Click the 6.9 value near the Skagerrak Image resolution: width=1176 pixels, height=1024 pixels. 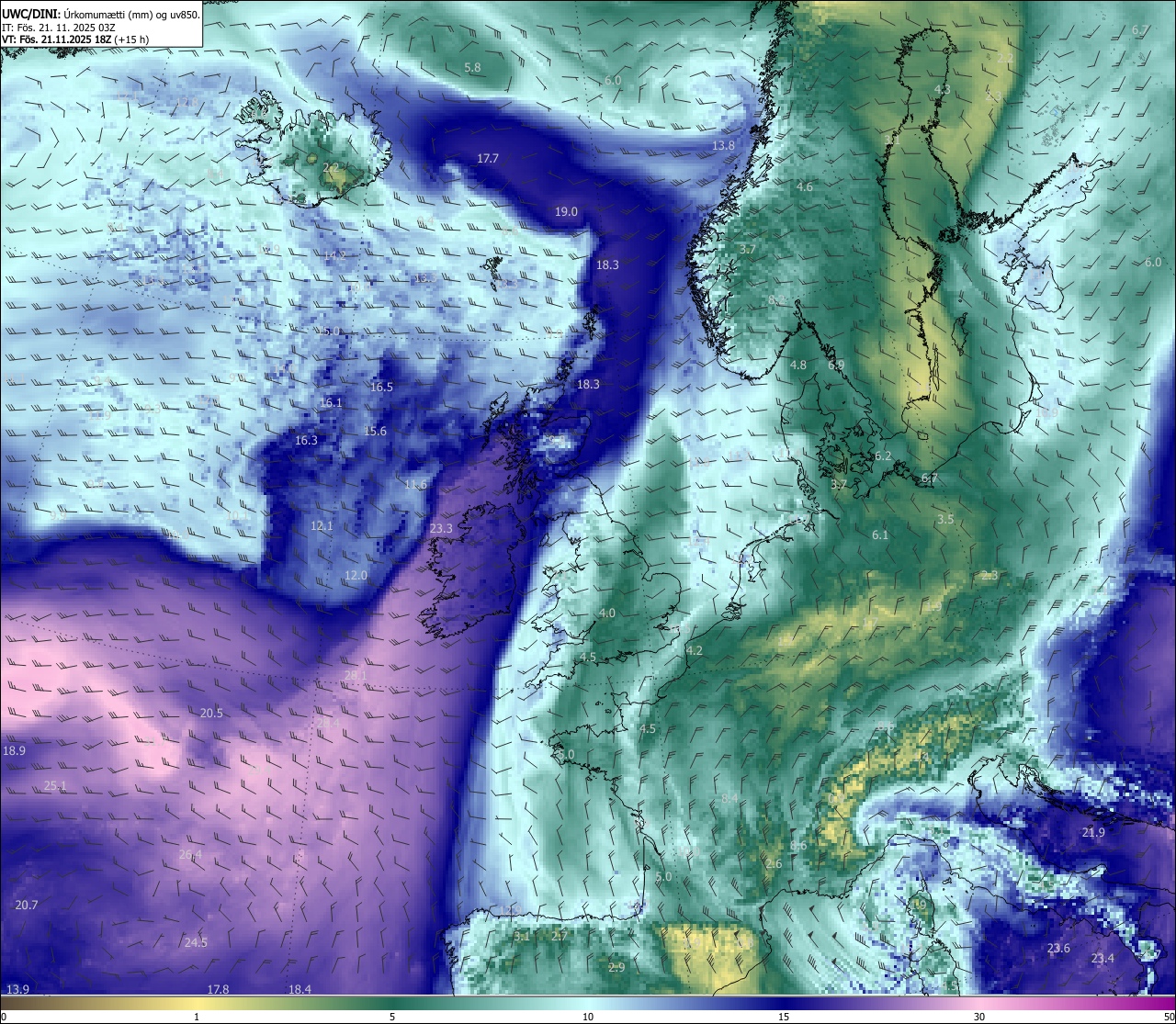tap(836, 366)
